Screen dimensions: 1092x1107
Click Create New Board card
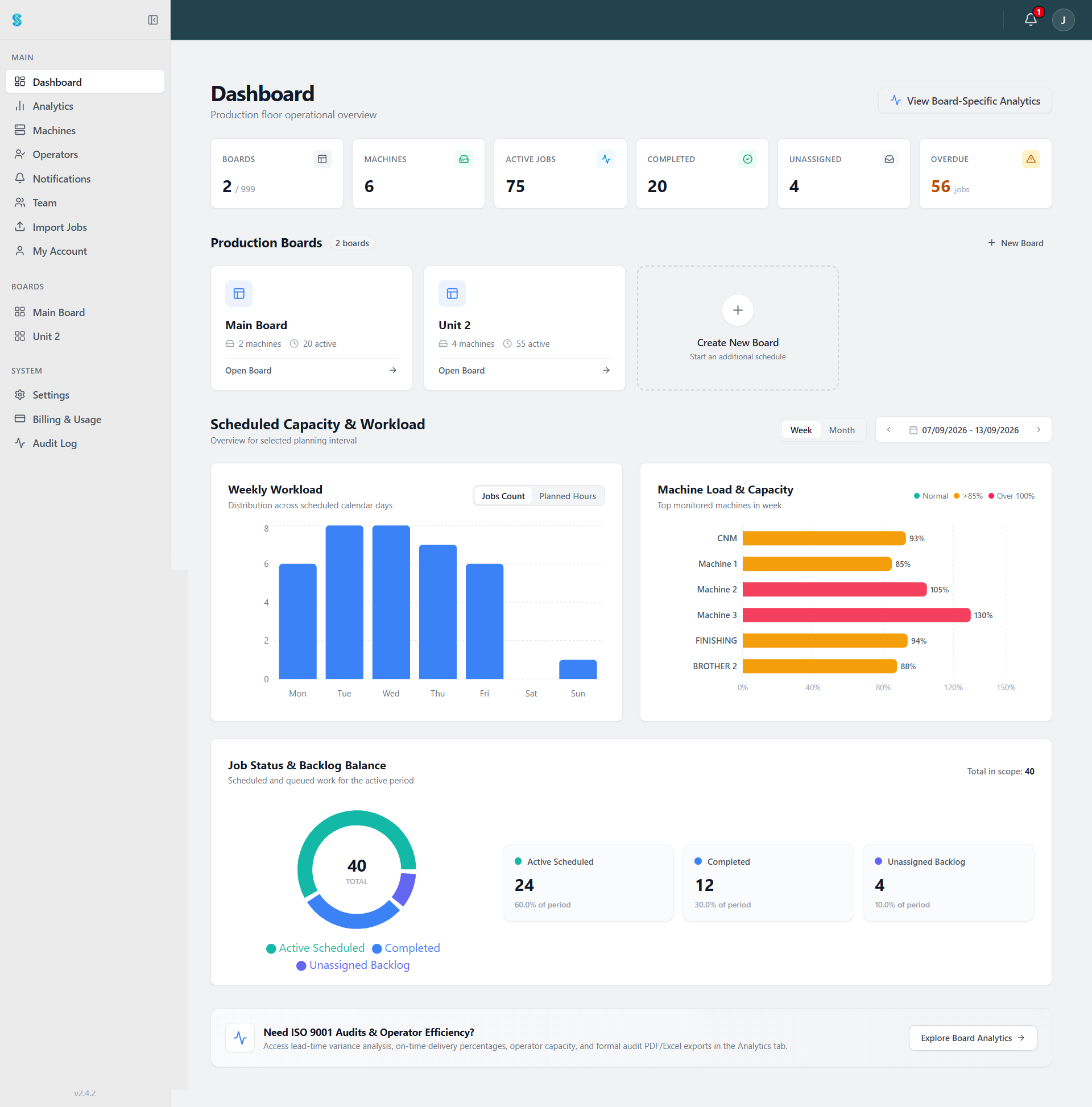738,328
